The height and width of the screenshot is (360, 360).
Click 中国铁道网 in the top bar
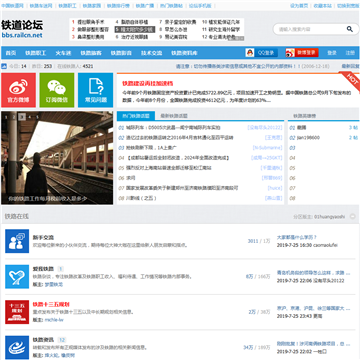point(12,6)
